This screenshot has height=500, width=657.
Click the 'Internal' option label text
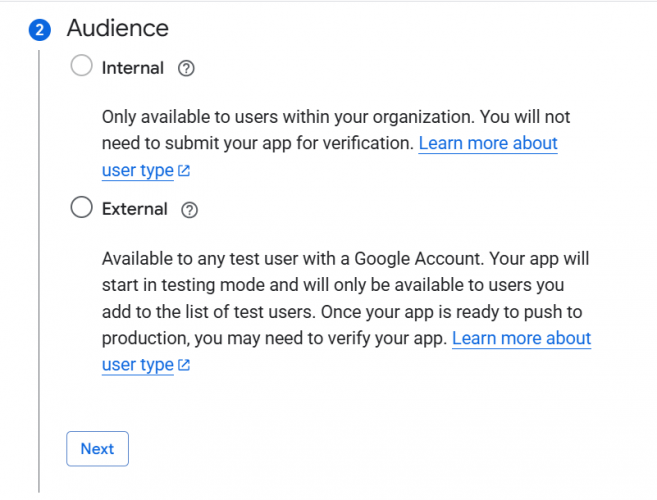132,68
